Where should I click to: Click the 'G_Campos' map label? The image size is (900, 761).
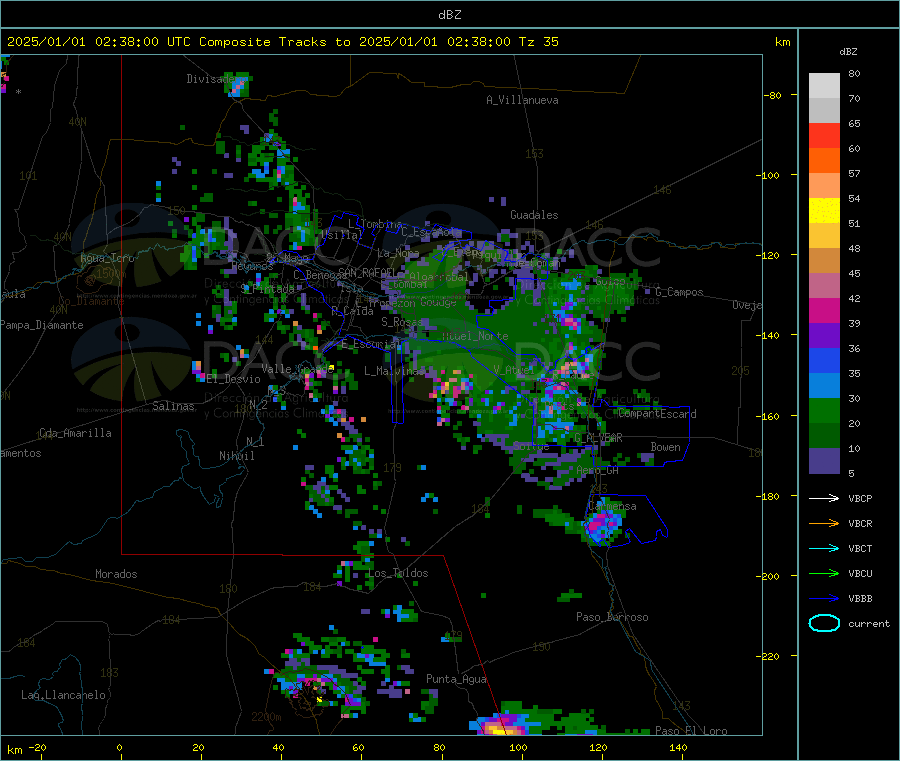tap(679, 292)
